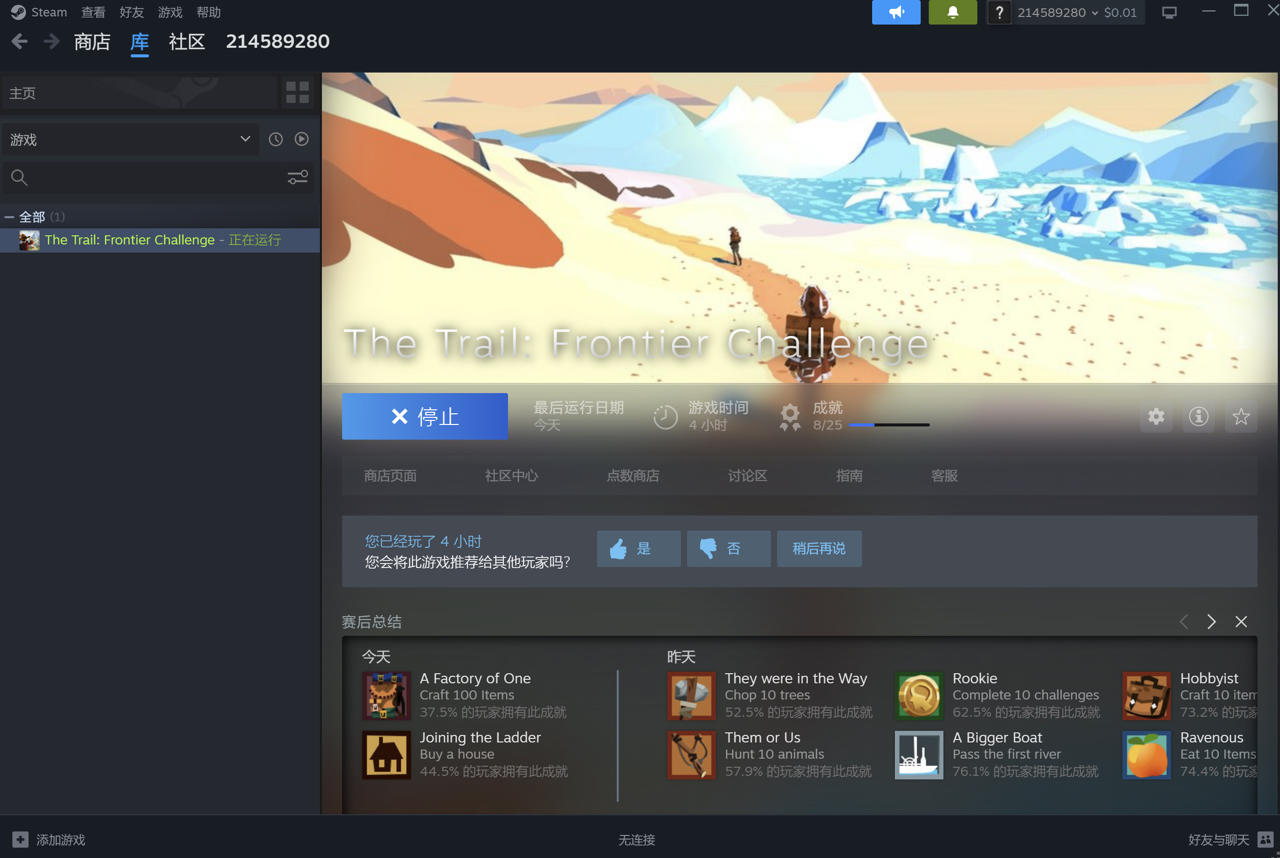The height and width of the screenshot is (858, 1280).
Task: Open the 214589280 profile tab
Action: click(278, 42)
